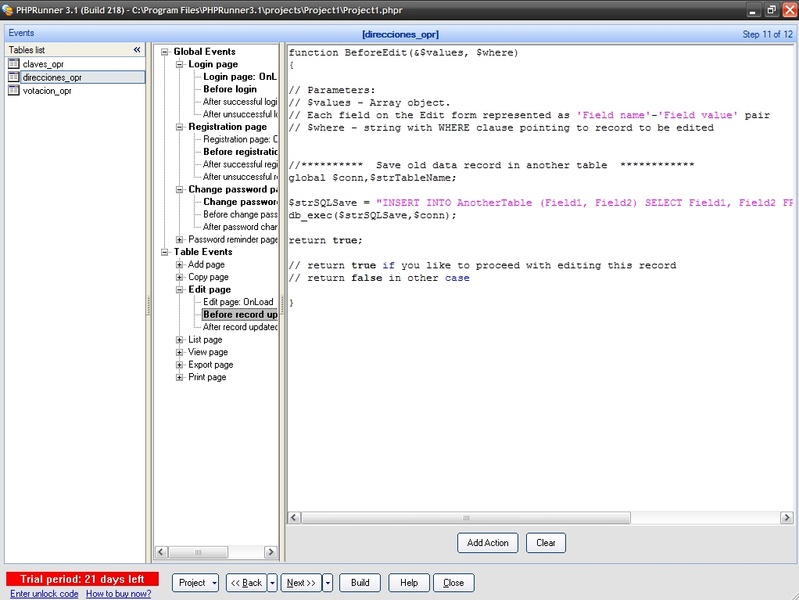Expand the Add page node
Viewport: 799px width, 600px height.
click(x=180, y=265)
